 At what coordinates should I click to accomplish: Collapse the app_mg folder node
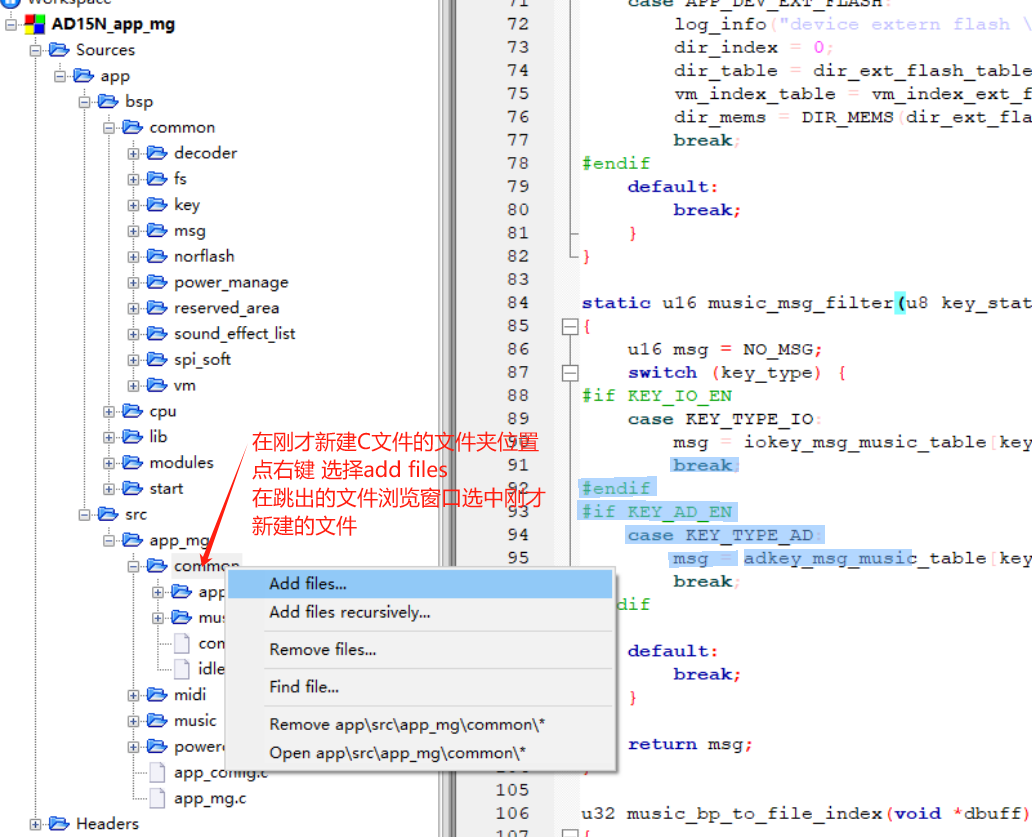point(109,540)
